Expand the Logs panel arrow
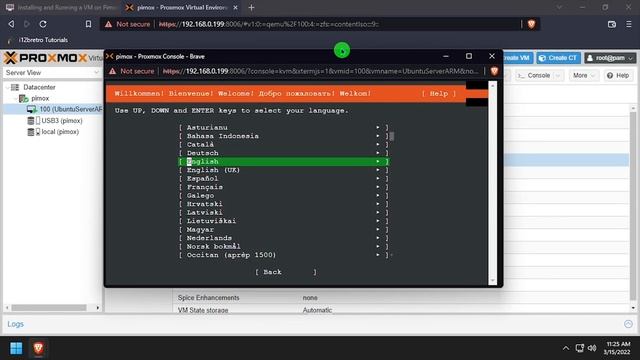This screenshot has width=640, height=360. tap(628, 324)
